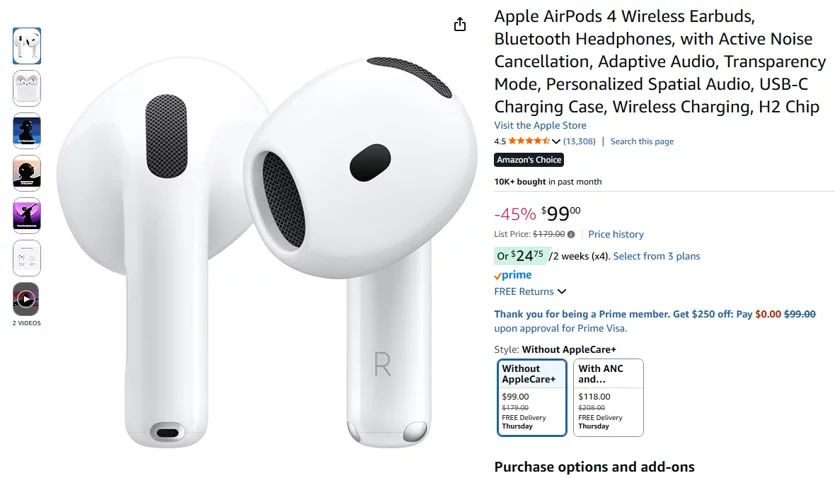Select the purple background thumbnail

27,216
